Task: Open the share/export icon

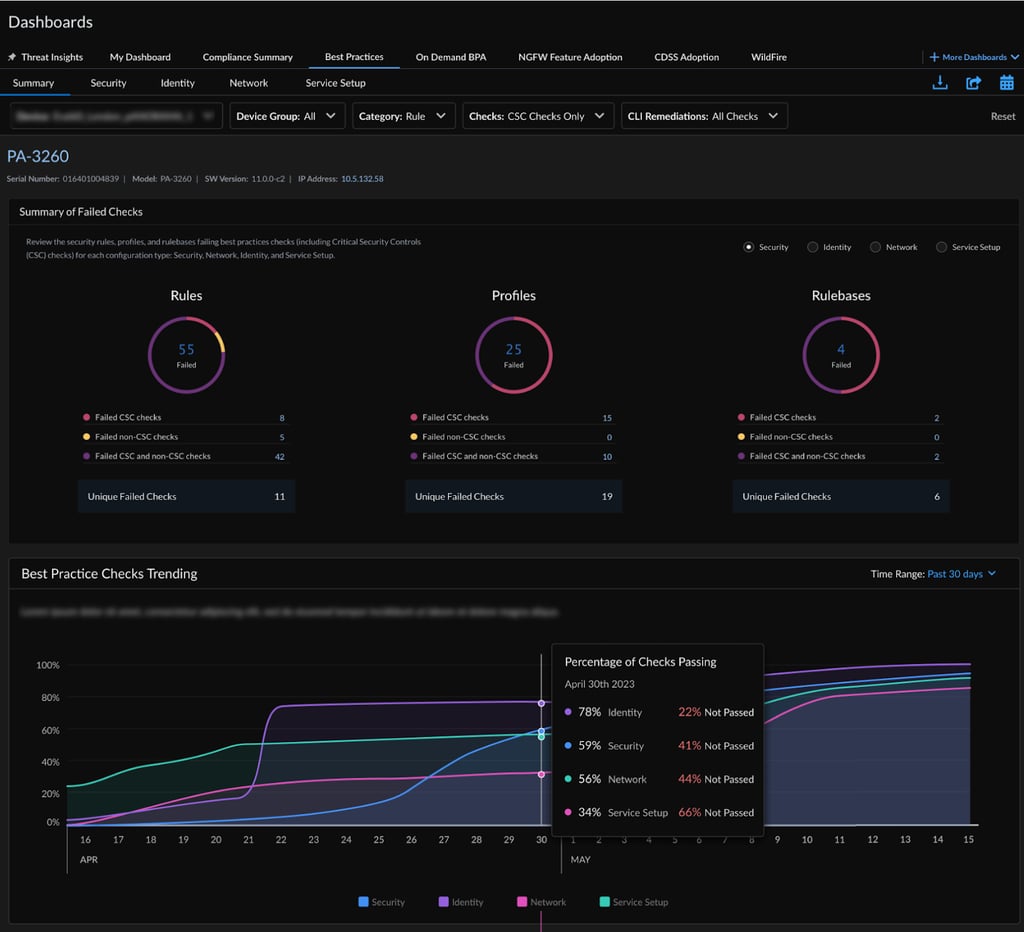Action: (971, 83)
